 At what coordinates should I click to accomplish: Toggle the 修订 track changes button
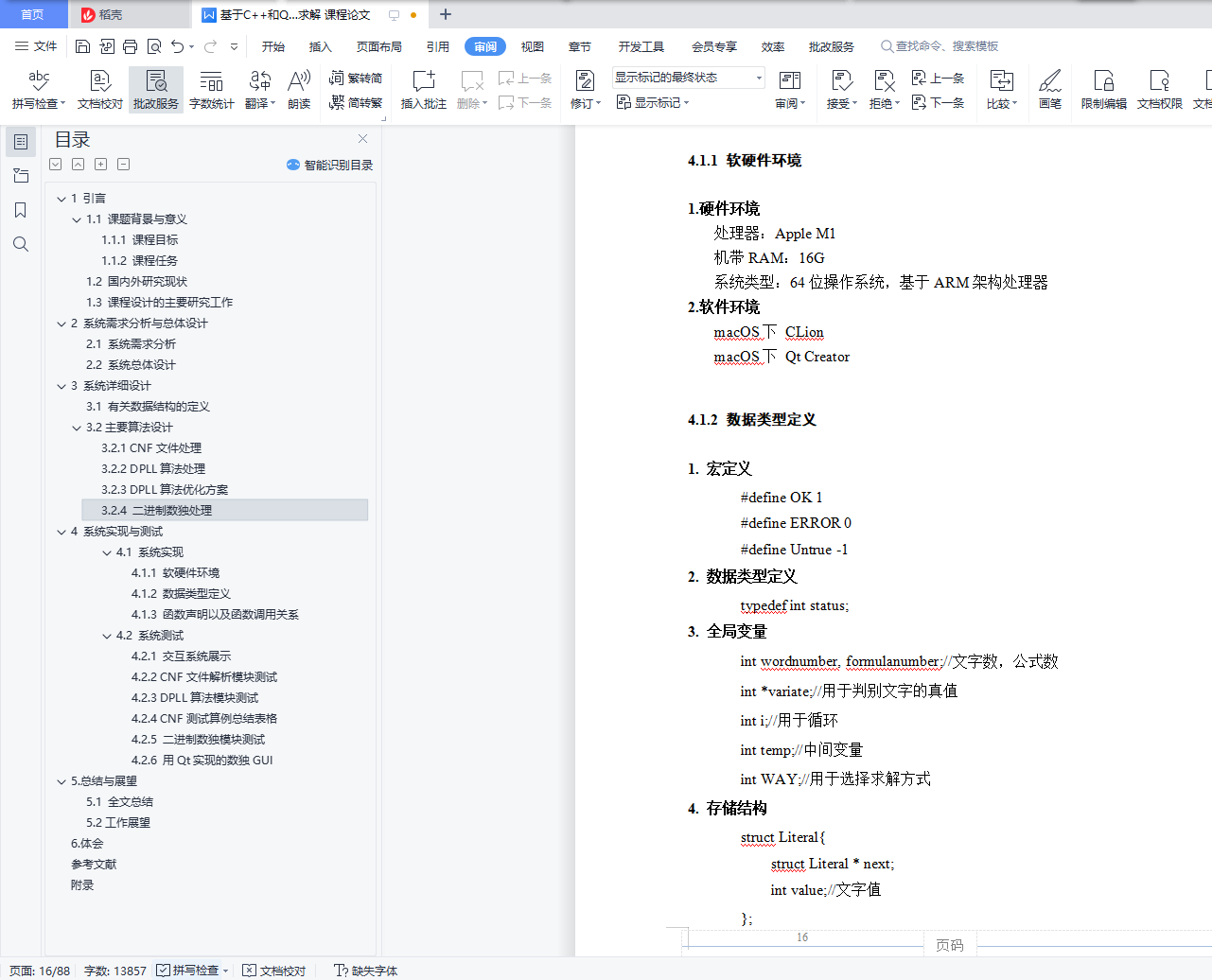click(x=586, y=90)
